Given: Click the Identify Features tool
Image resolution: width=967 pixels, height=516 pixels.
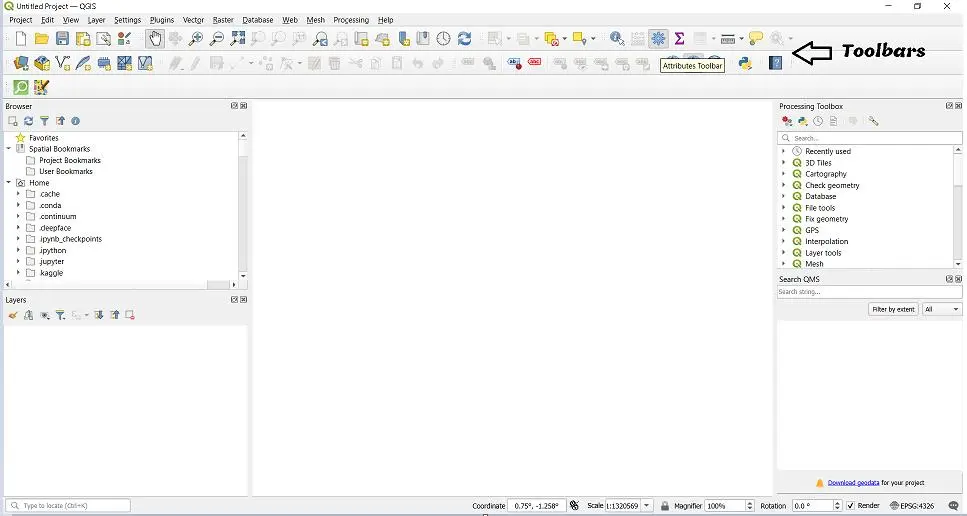Looking at the screenshot, I should [617, 39].
